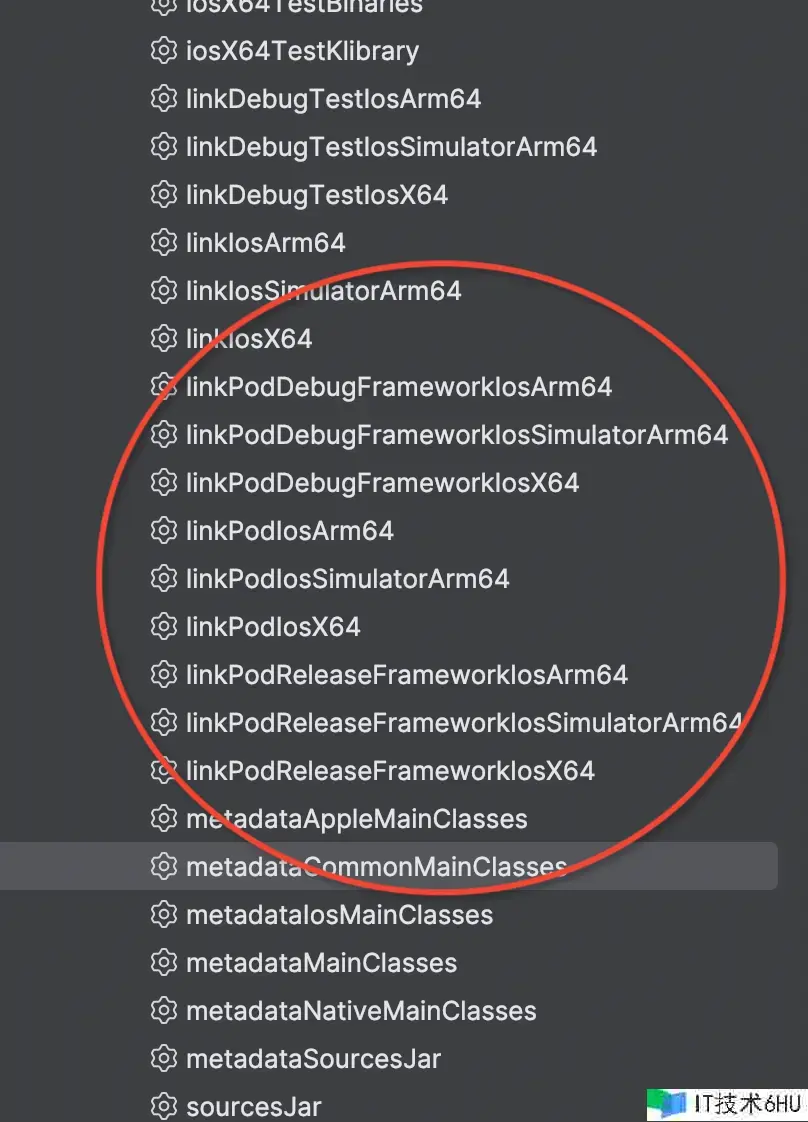
Task: Click gear icon next to sourcesJar
Action: [164, 1106]
